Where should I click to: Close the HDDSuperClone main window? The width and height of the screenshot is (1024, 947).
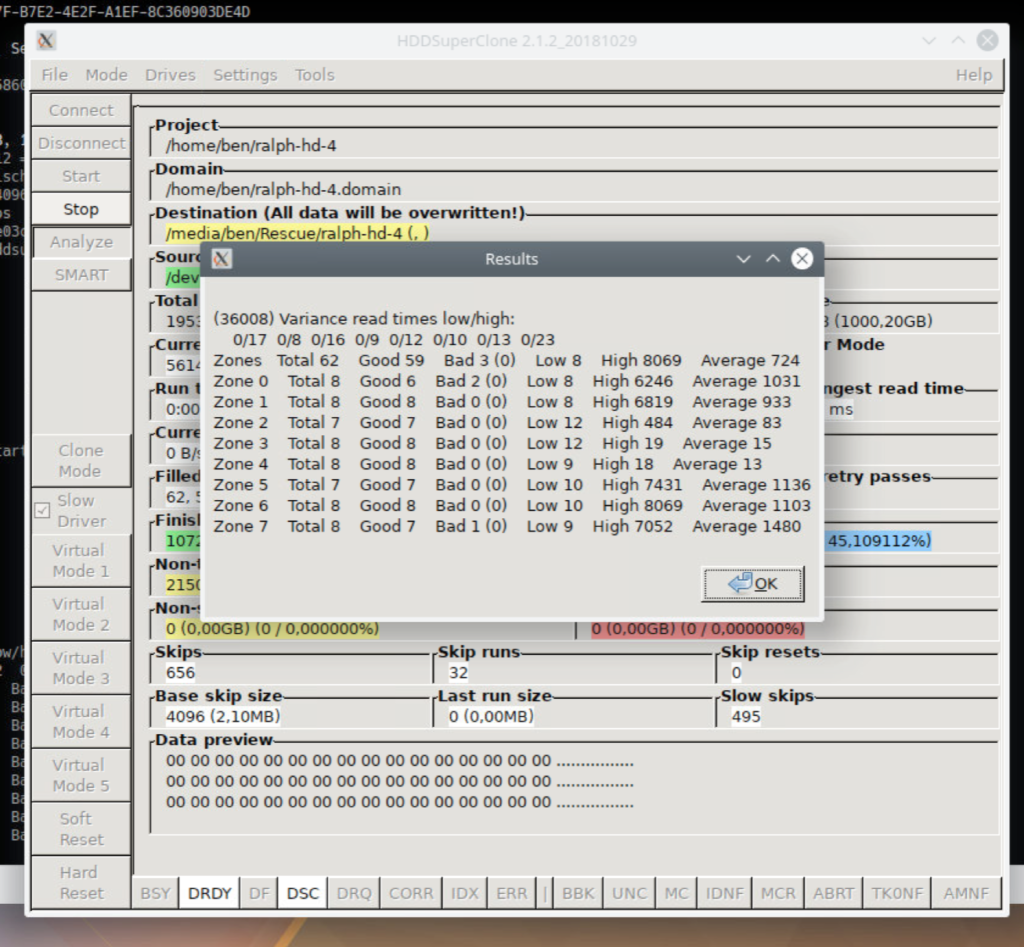987,40
